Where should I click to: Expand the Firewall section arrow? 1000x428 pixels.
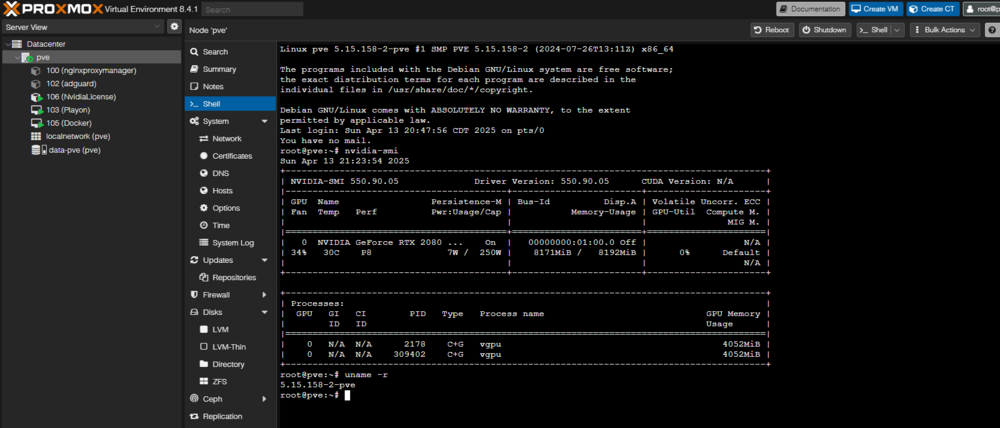pos(265,295)
